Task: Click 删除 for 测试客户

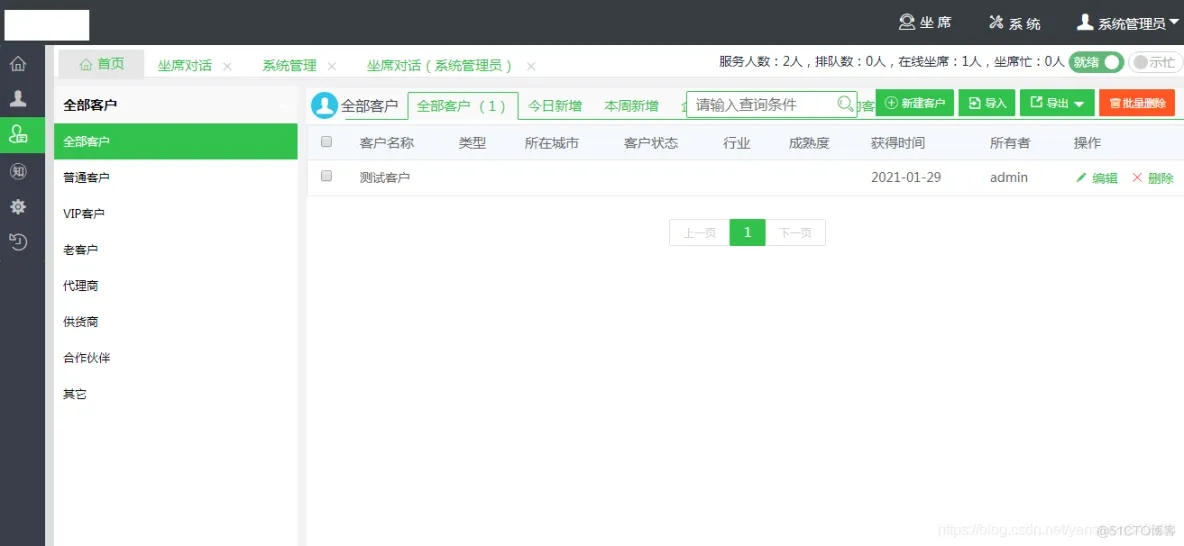Action: tap(1153, 178)
